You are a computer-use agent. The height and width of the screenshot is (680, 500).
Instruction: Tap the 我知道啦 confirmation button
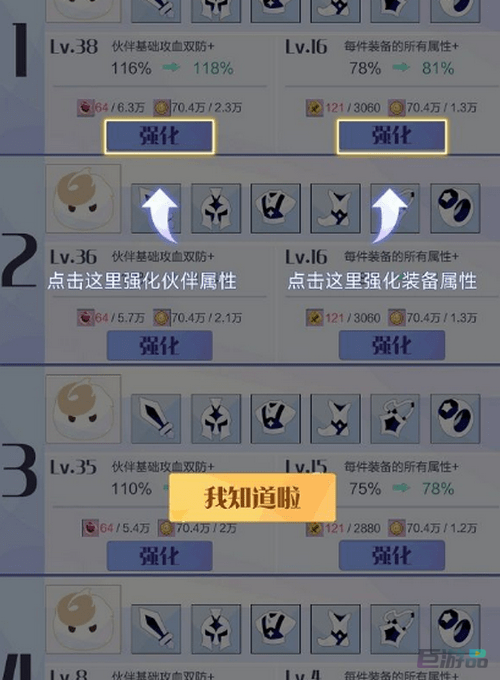[252, 497]
